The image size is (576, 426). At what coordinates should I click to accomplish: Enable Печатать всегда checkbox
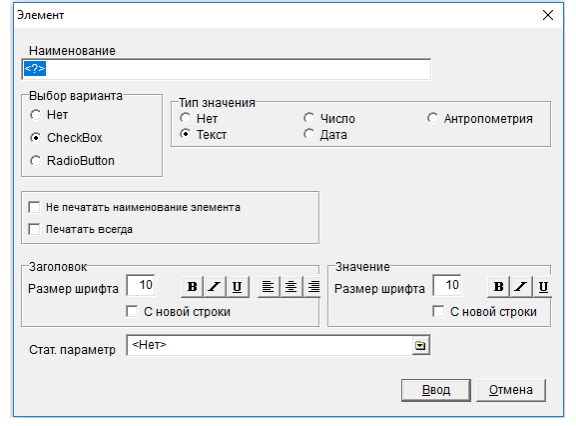pos(34,230)
